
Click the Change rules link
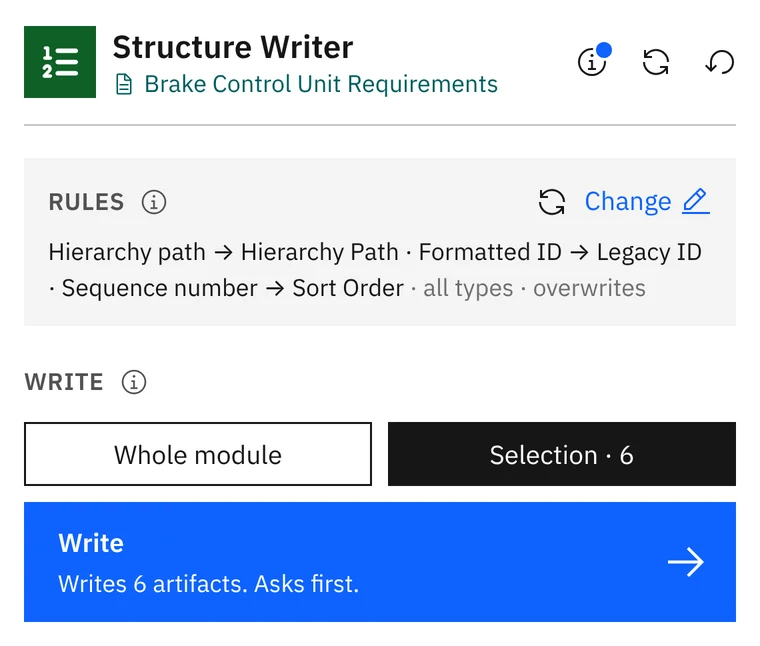pos(628,202)
